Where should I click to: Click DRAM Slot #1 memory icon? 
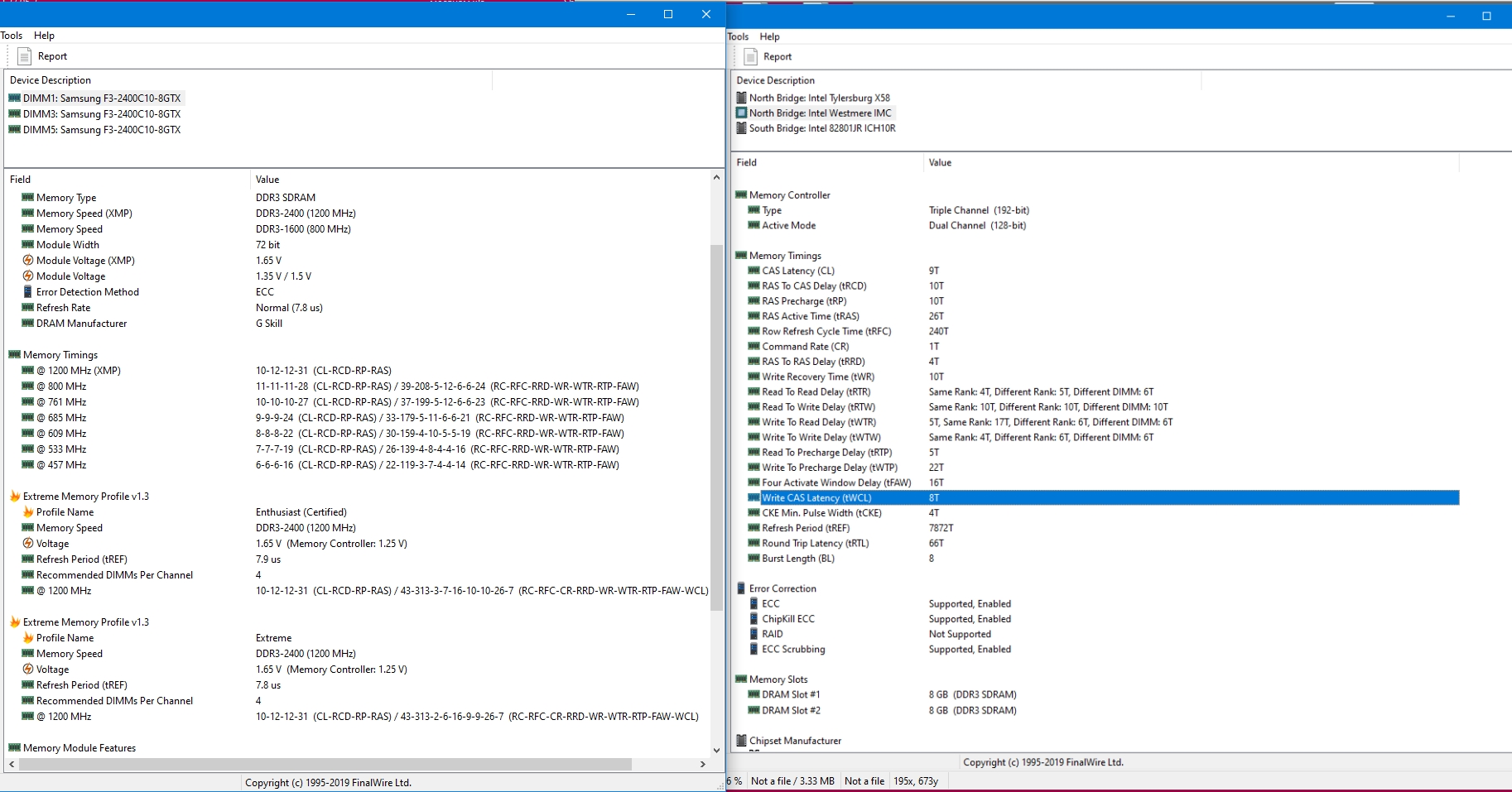tap(754, 694)
